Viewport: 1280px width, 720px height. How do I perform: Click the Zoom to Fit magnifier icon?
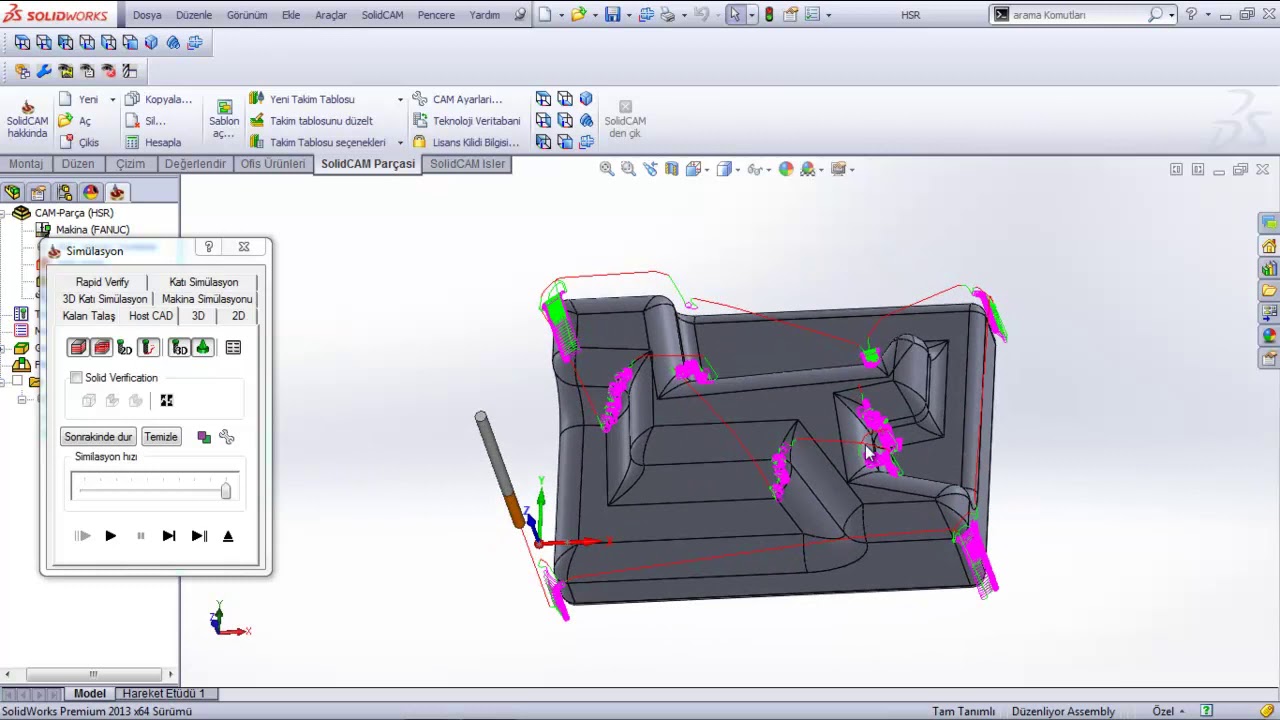tap(606, 169)
